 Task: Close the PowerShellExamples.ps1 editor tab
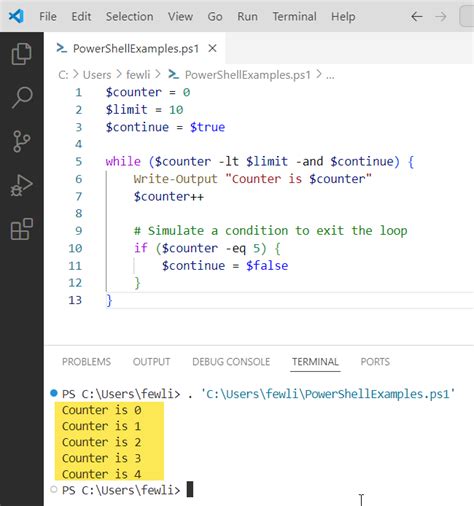(212, 49)
